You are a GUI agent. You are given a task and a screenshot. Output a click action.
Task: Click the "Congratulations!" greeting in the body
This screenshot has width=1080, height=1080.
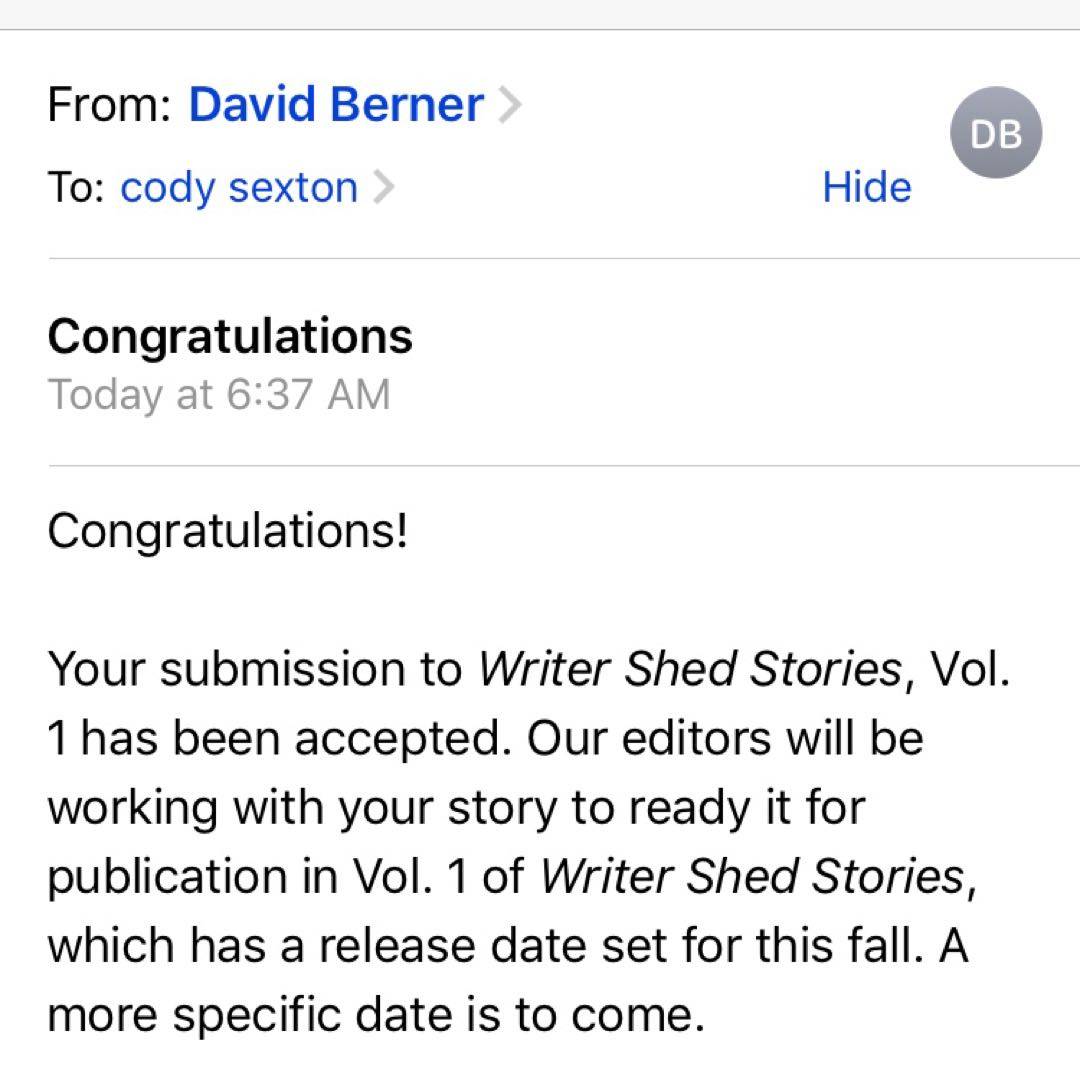pyautogui.click(x=228, y=531)
